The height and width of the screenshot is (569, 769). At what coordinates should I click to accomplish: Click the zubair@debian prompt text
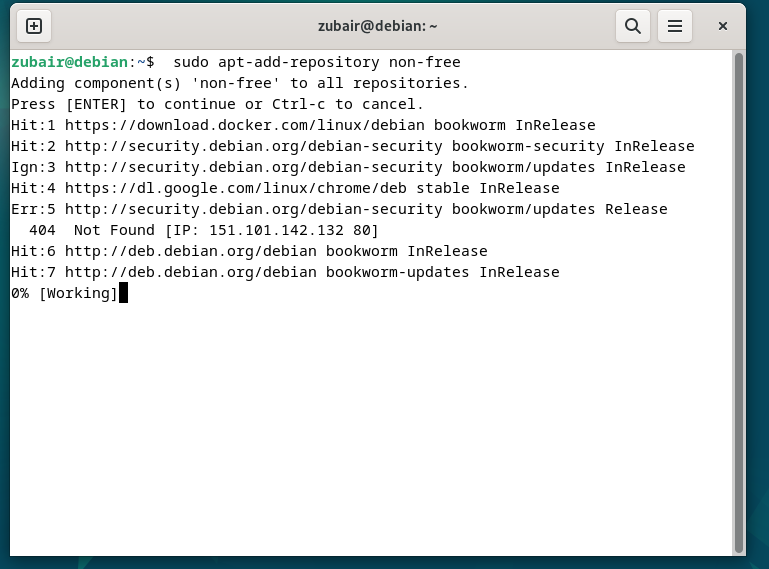(x=82, y=62)
